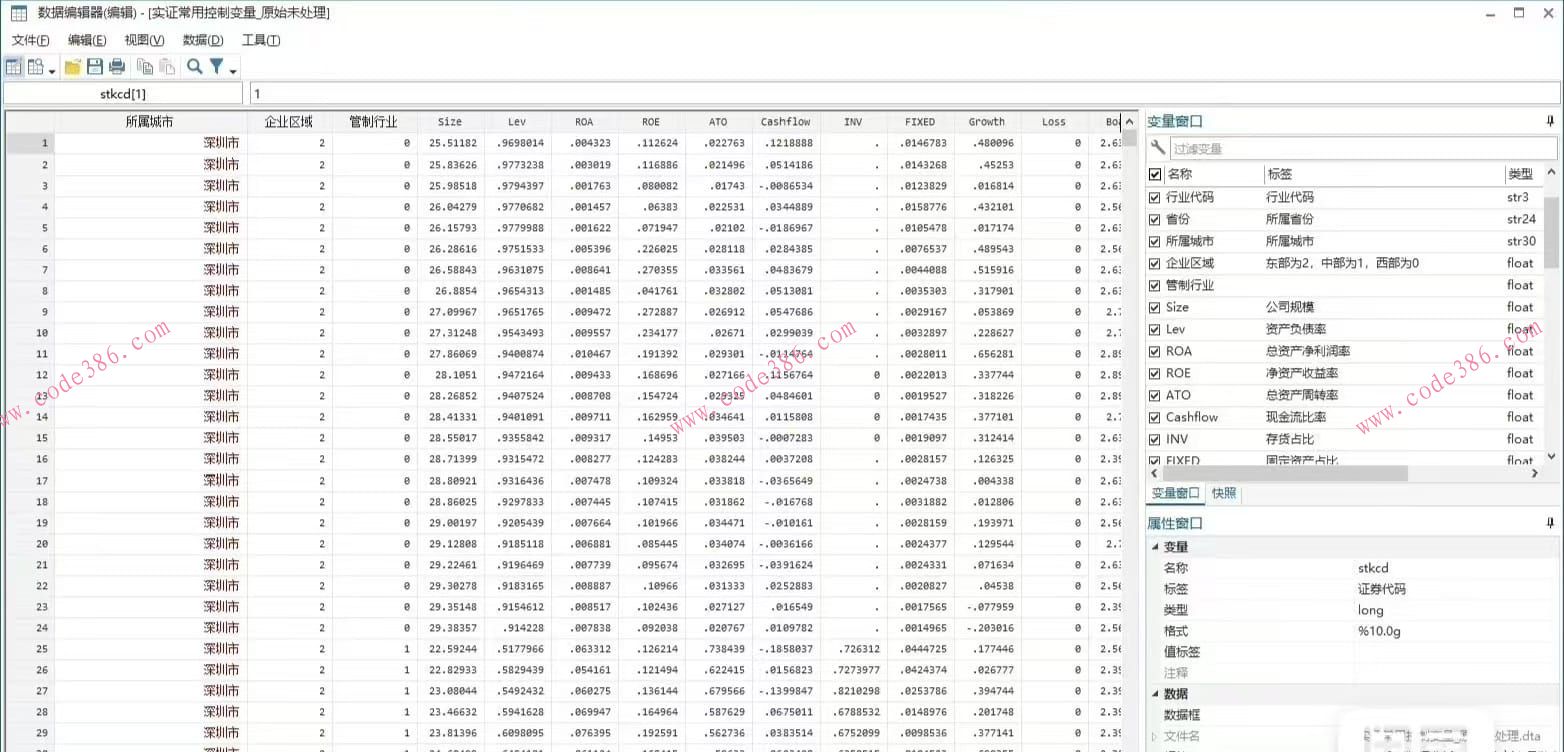This screenshot has width=1564, height=752.
Task: Open the wrench options in variable filter
Action: coord(1158,148)
